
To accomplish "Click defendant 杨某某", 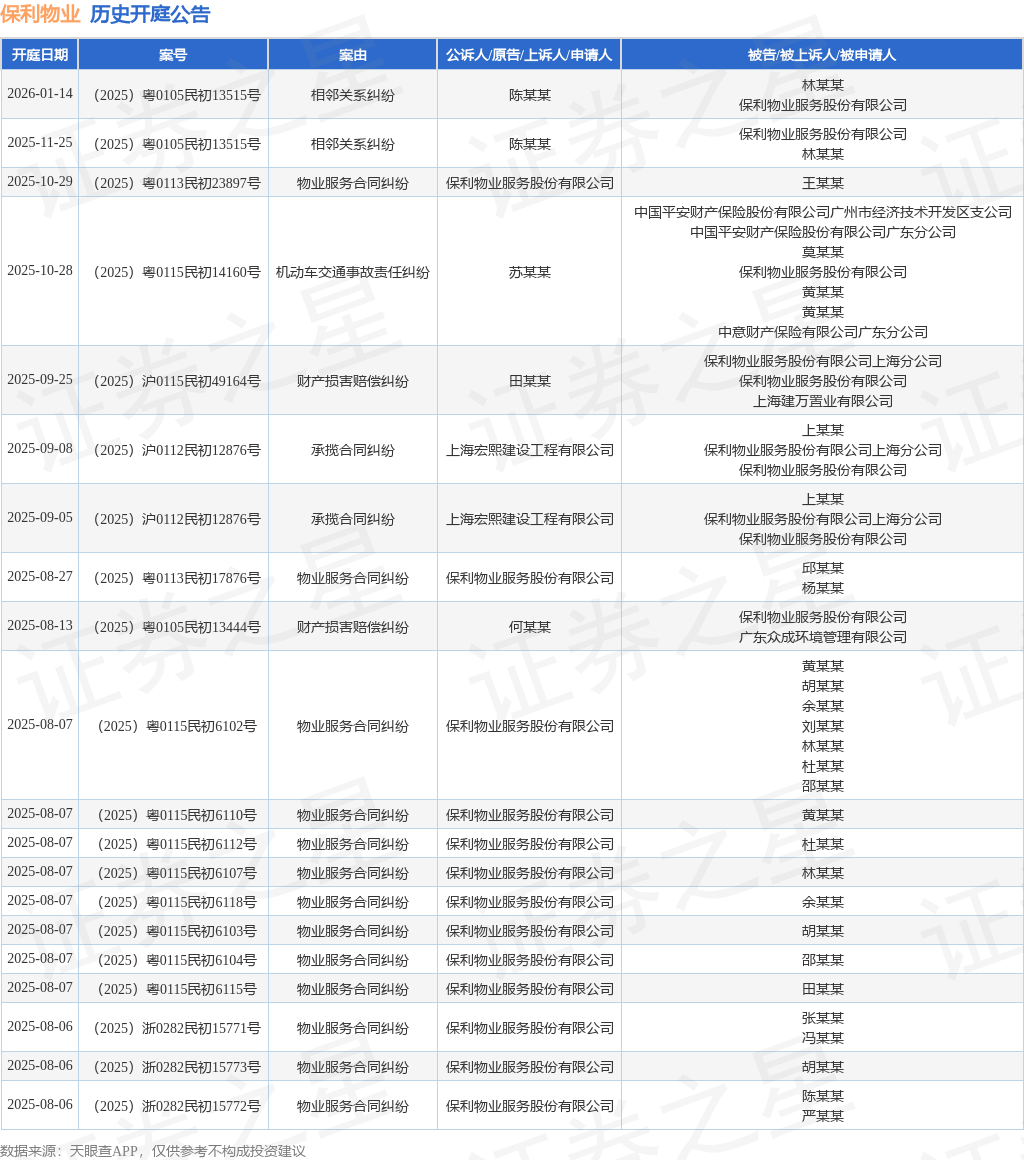I will click(823, 588).
